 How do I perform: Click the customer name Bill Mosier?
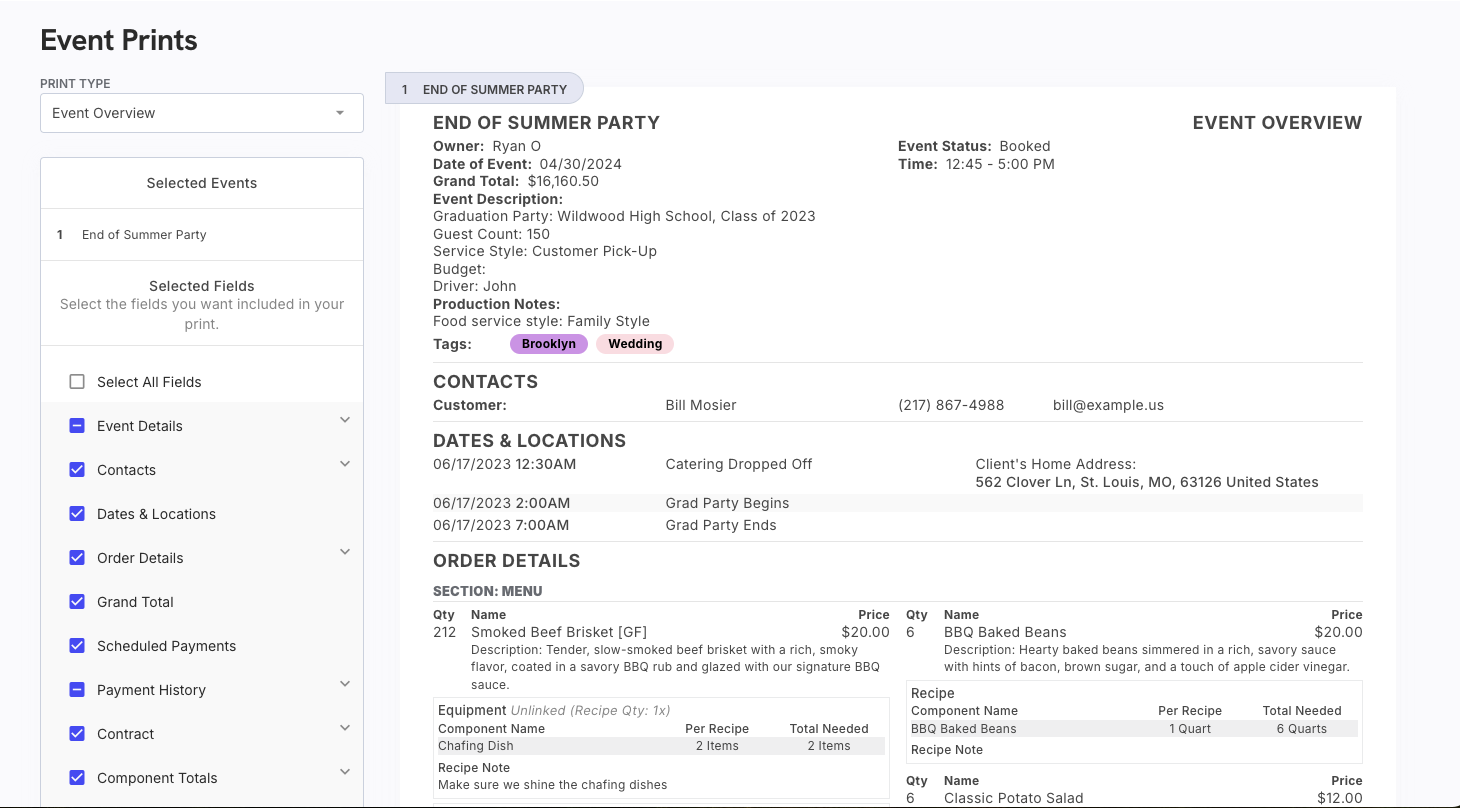pyautogui.click(x=701, y=405)
